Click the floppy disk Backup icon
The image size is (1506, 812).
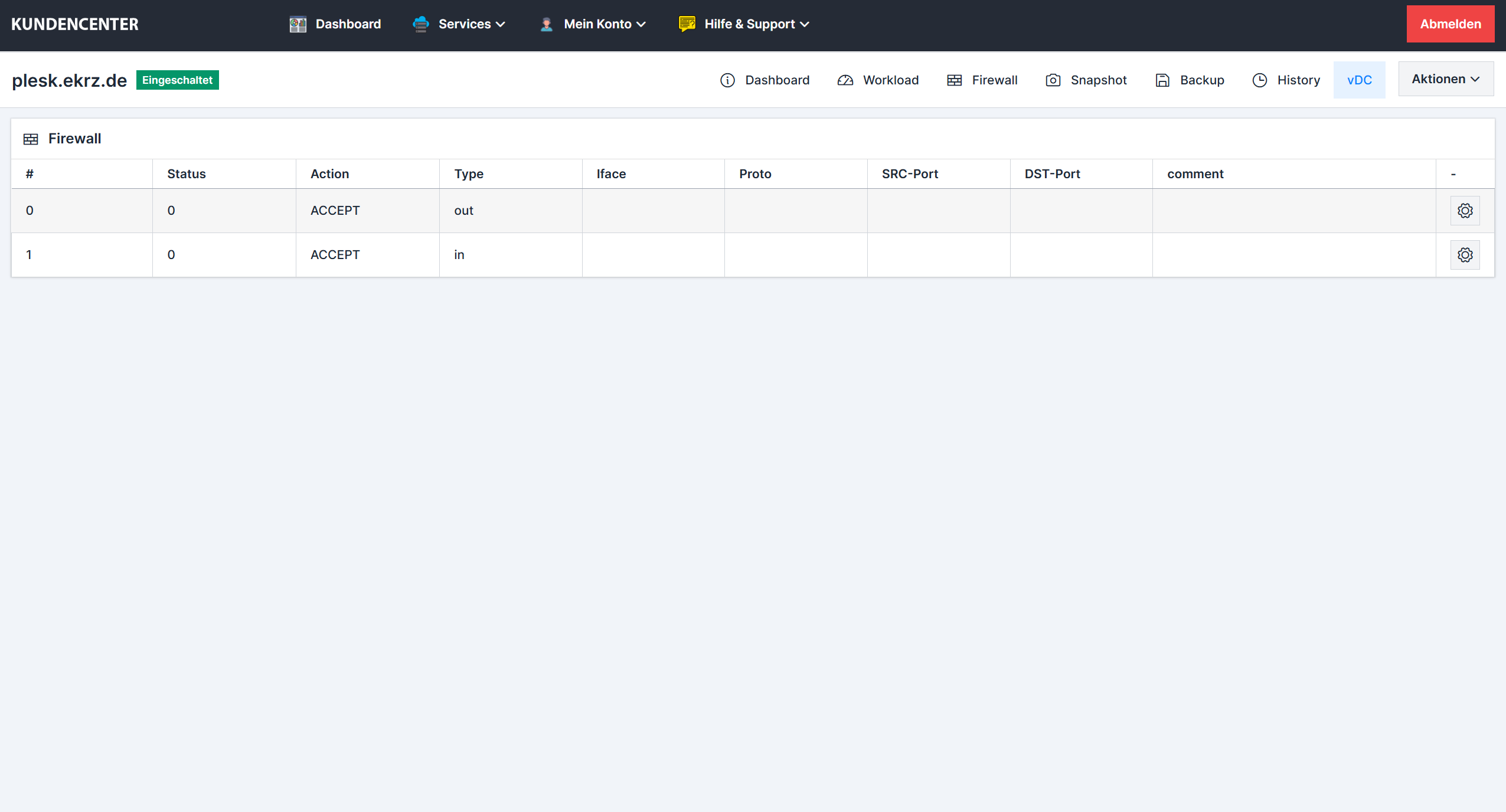click(1162, 80)
